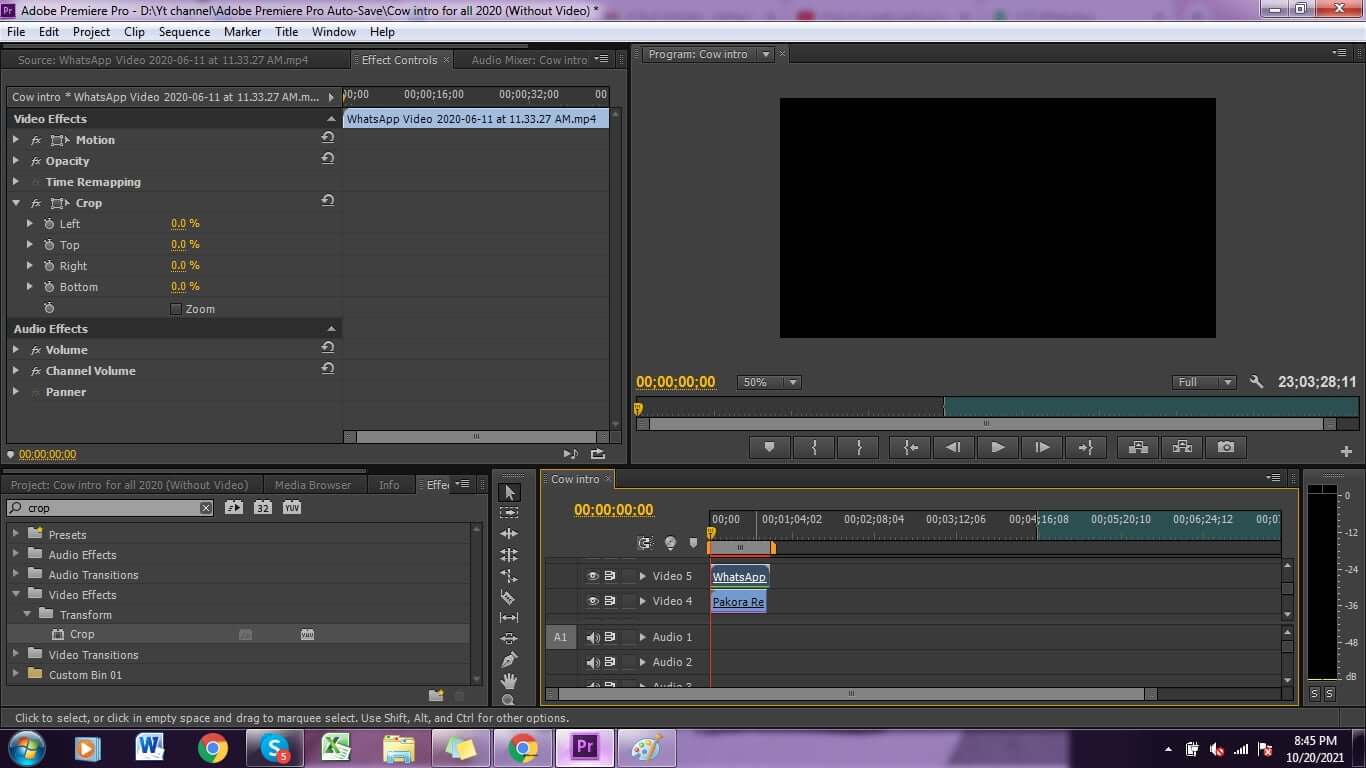Select the Rolling Edit tool

point(509,554)
